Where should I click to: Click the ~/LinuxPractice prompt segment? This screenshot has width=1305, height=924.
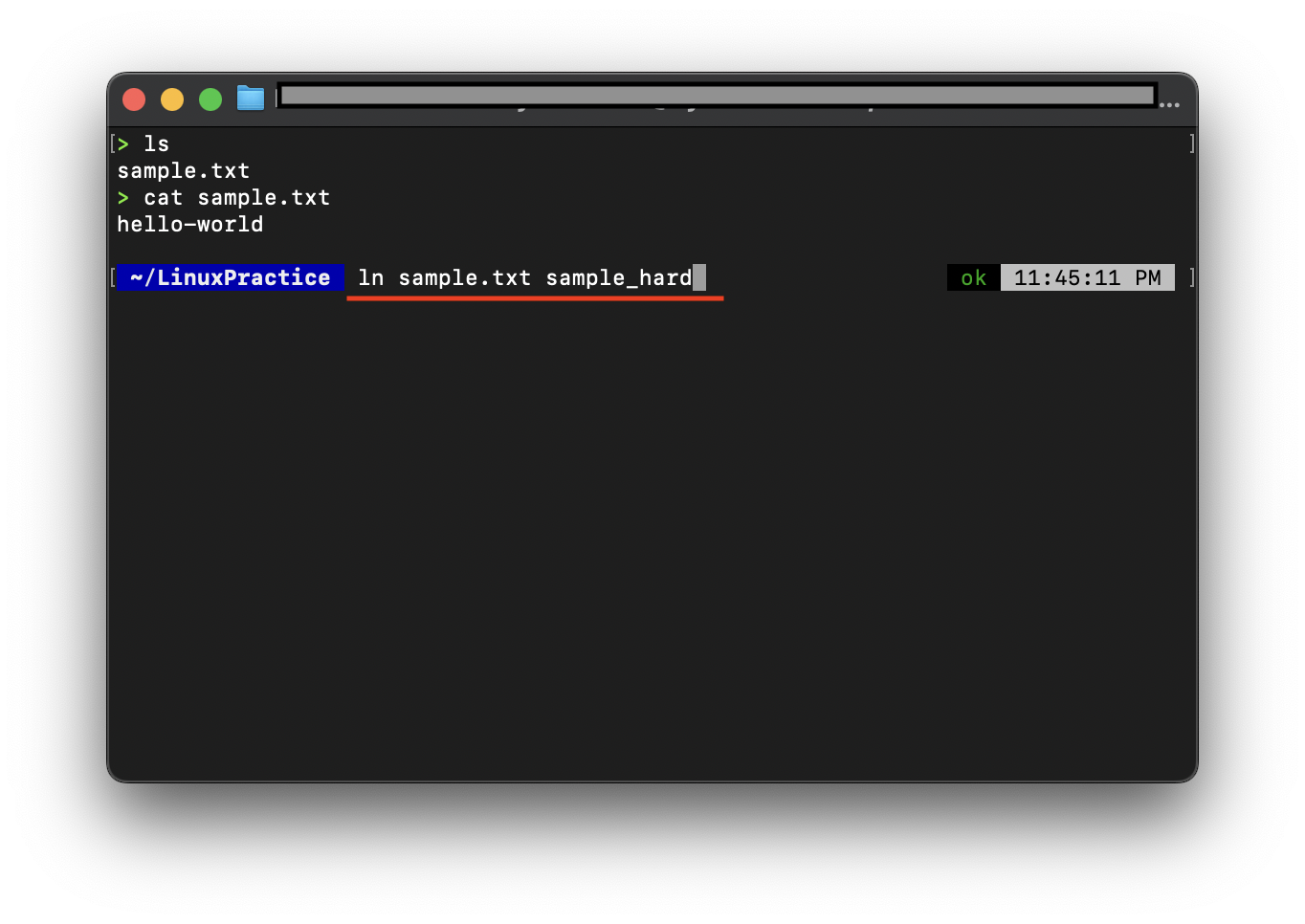(x=230, y=277)
